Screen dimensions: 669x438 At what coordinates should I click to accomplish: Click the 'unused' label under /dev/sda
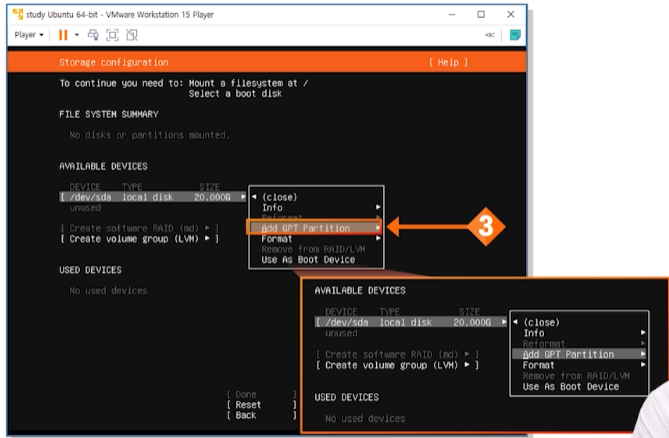85,208
